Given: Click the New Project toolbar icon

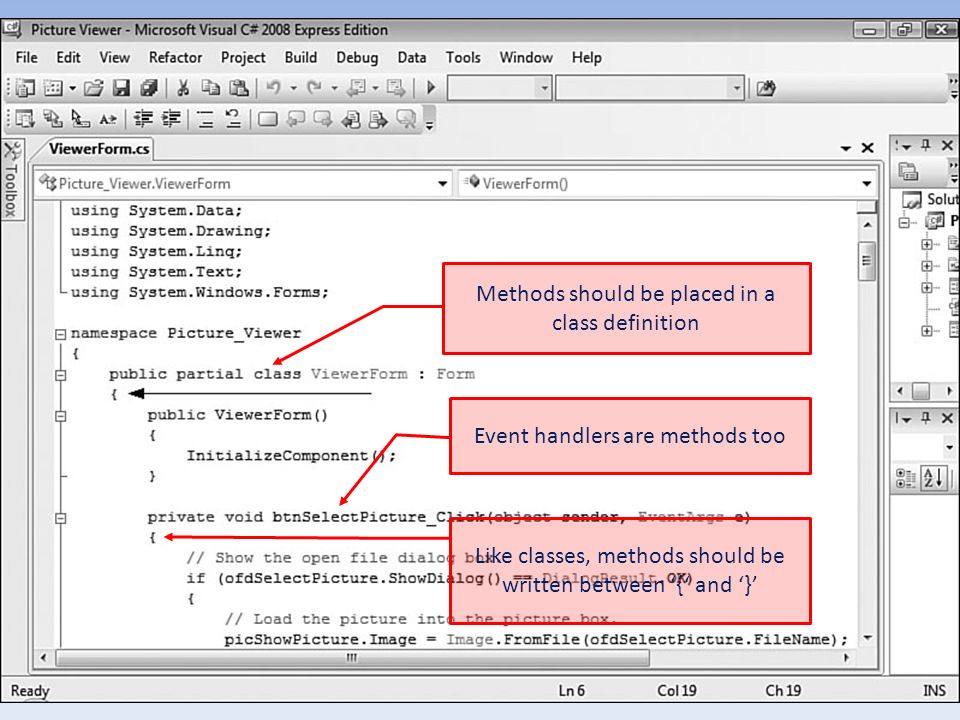Looking at the screenshot, I should point(25,88).
